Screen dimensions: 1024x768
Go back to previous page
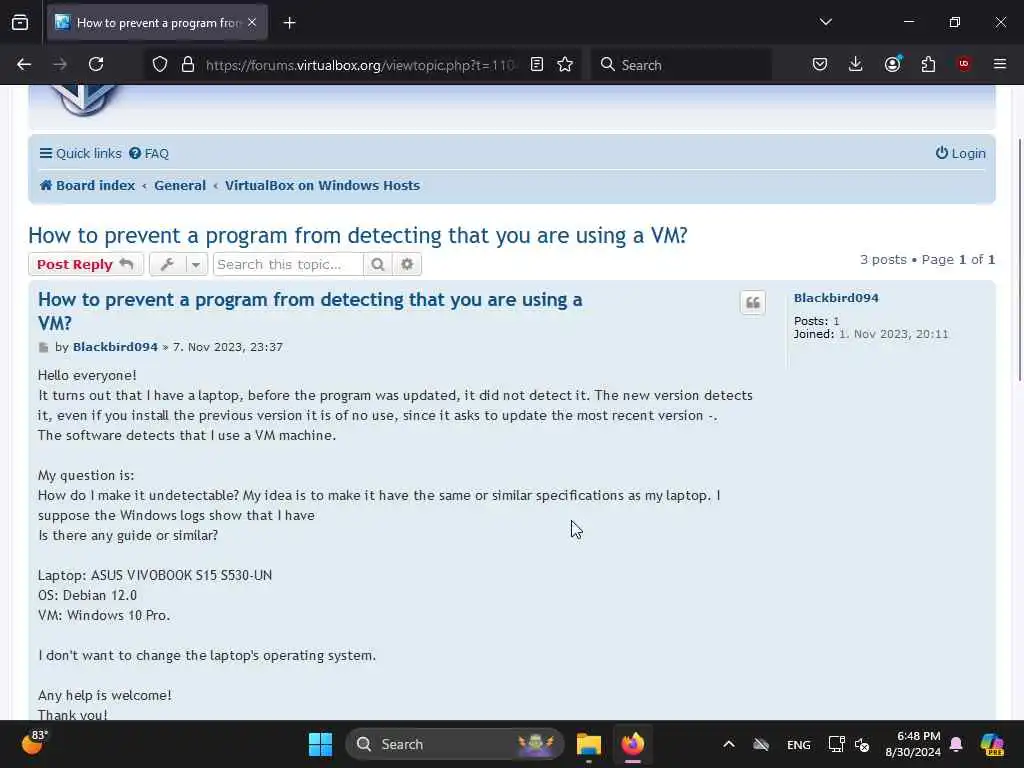point(24,64)
